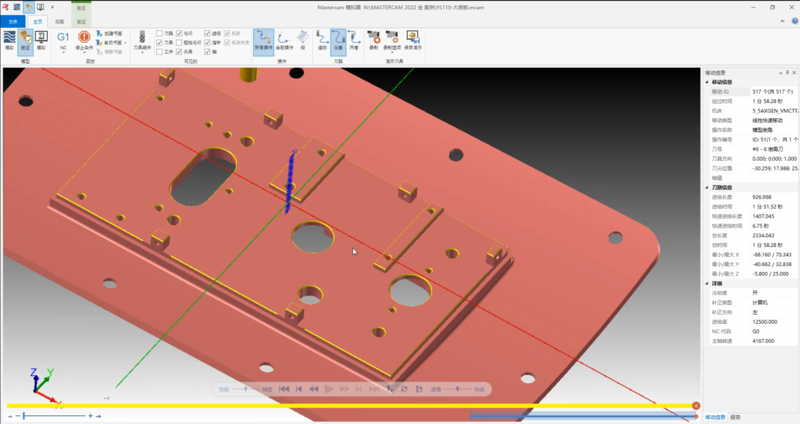This screenshot has height=424, width=800.
Task: Pin the 移动信息 panel
Action: 787,72
